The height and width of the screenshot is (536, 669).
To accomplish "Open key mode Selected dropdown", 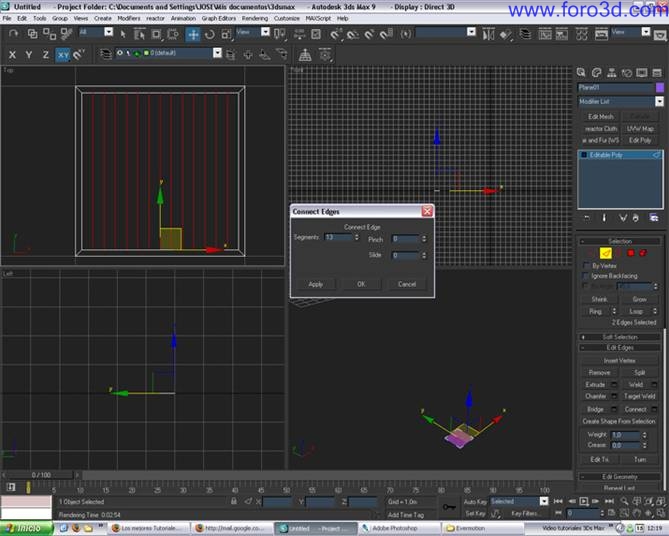I will [x=544, y=501].
